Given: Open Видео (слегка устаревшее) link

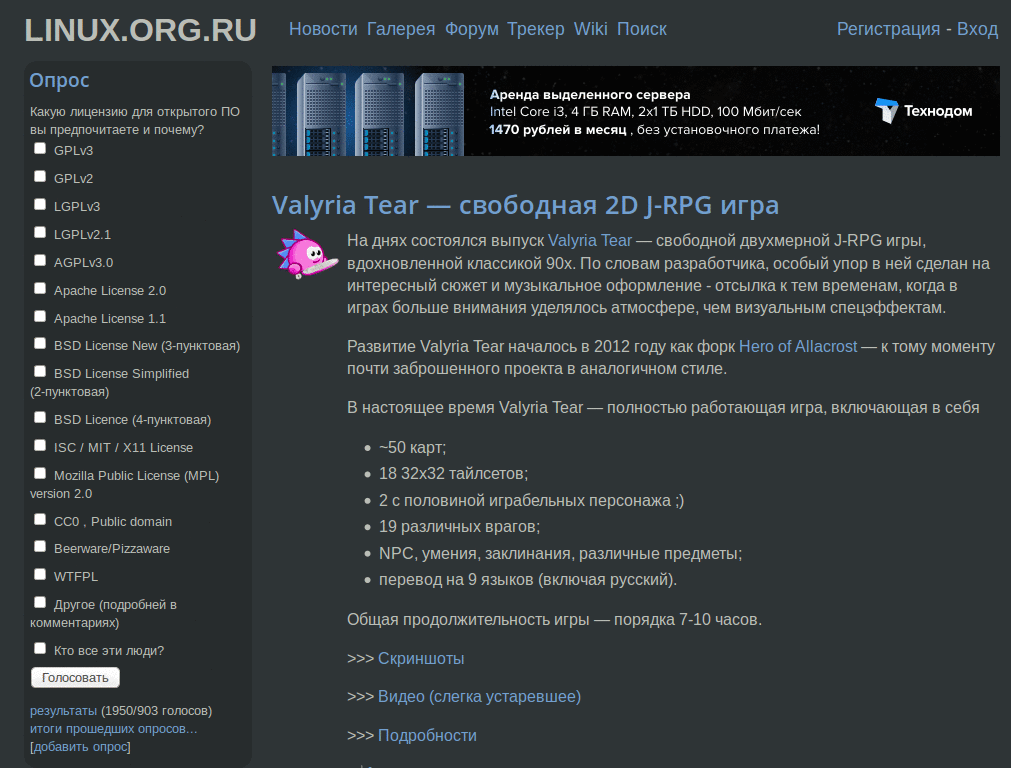Looking at the screenshot, I should click(479, 697).
